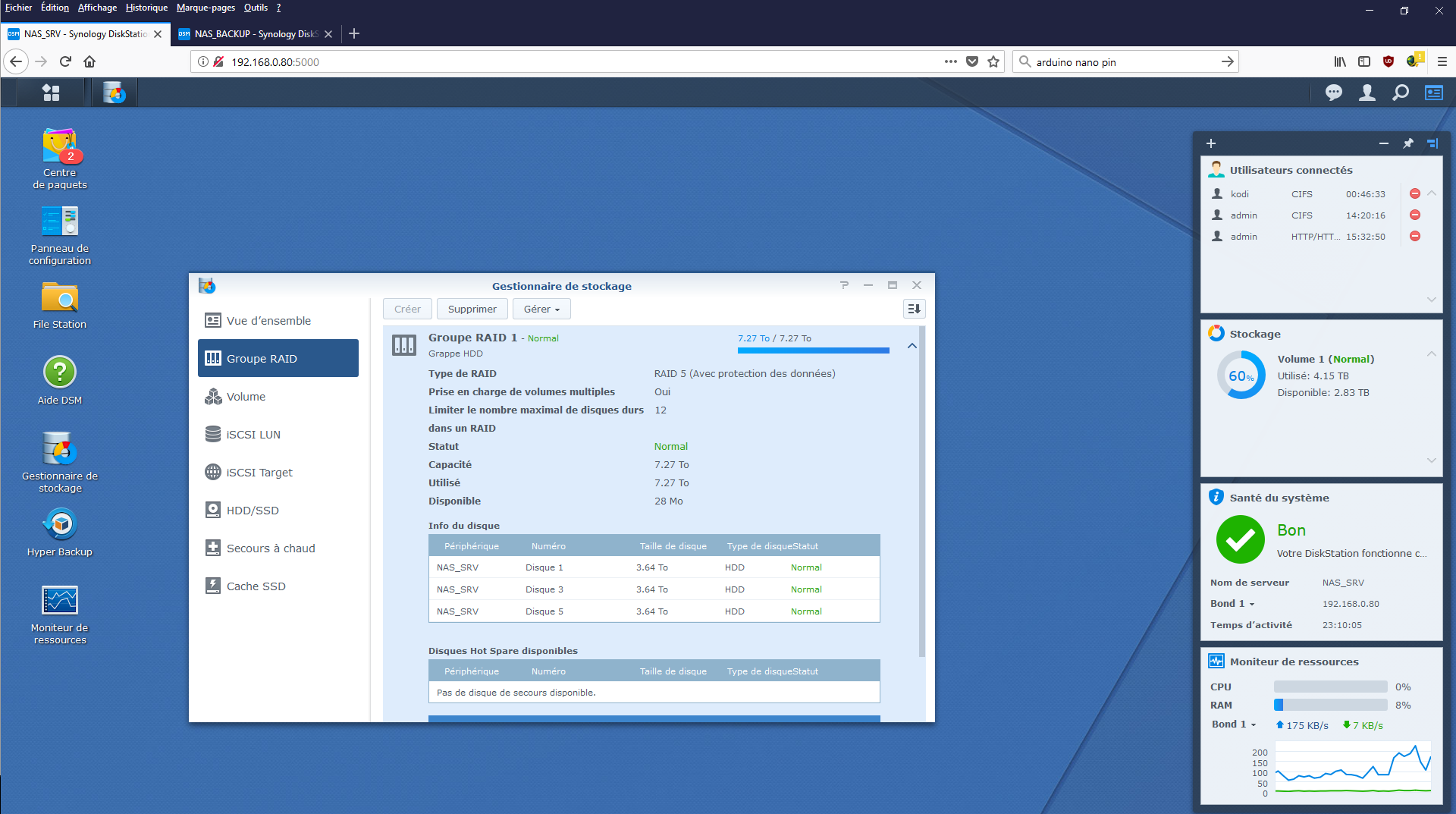Open the DSM main menu grid icon
This screenshot has width=1456, height=814.
point(51,93)
